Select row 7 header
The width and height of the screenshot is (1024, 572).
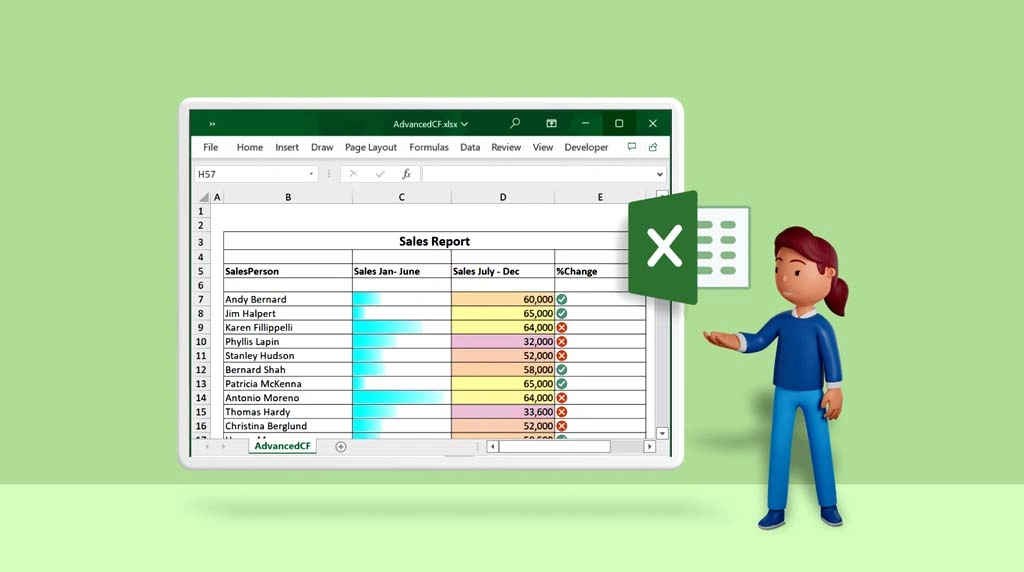[201, 300]
